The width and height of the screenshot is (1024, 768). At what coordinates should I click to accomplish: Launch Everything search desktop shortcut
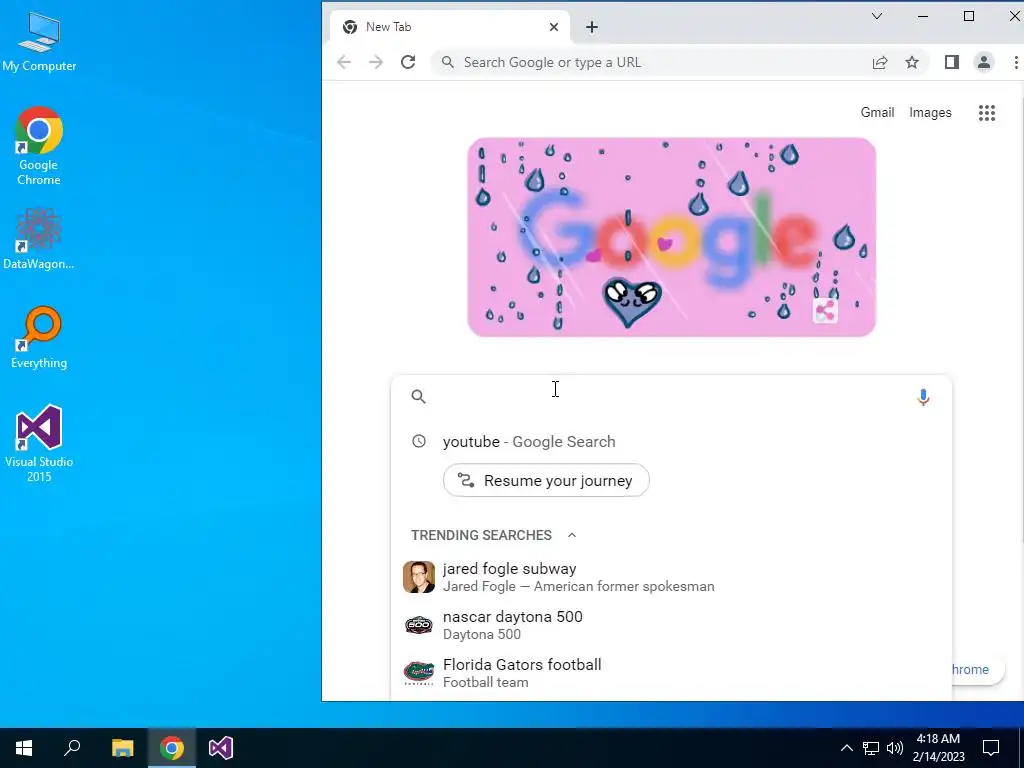[x=39, y=338]
